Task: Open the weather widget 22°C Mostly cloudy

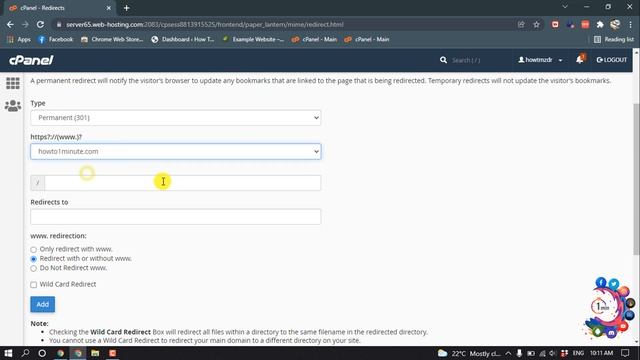Action: point(469,353)
